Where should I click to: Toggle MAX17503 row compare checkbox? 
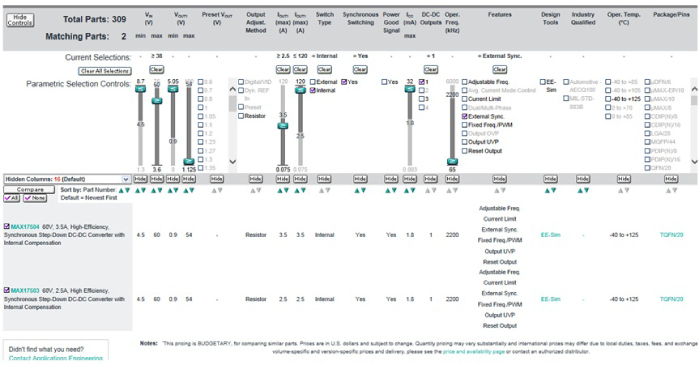tap(6, 290)
